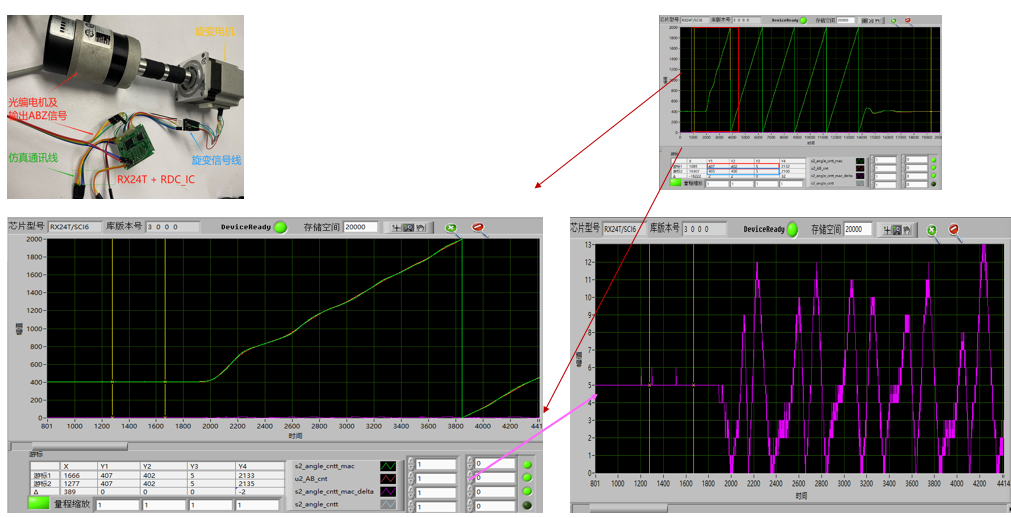The height and width of the screenshot is (518, 1011).
Task: Click DeviceReady indicator in bottom-left panel
Action: point(281,227)
